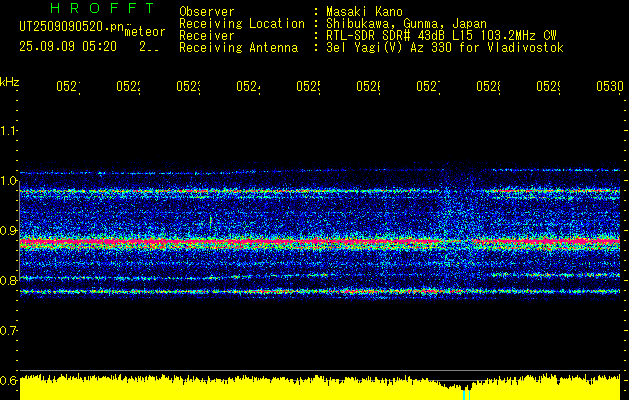629x400 pixels.
Task: Click the cyan marker in signal level graph
Action: [466, 395]
